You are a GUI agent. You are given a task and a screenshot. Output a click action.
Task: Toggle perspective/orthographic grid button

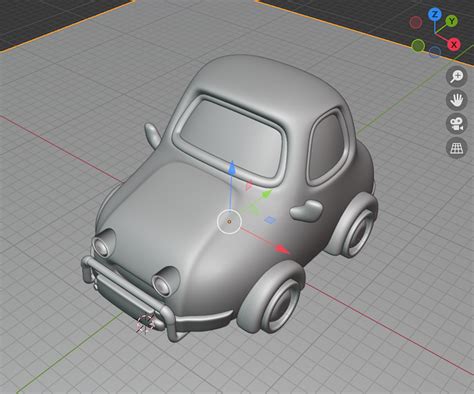point(456,147)
